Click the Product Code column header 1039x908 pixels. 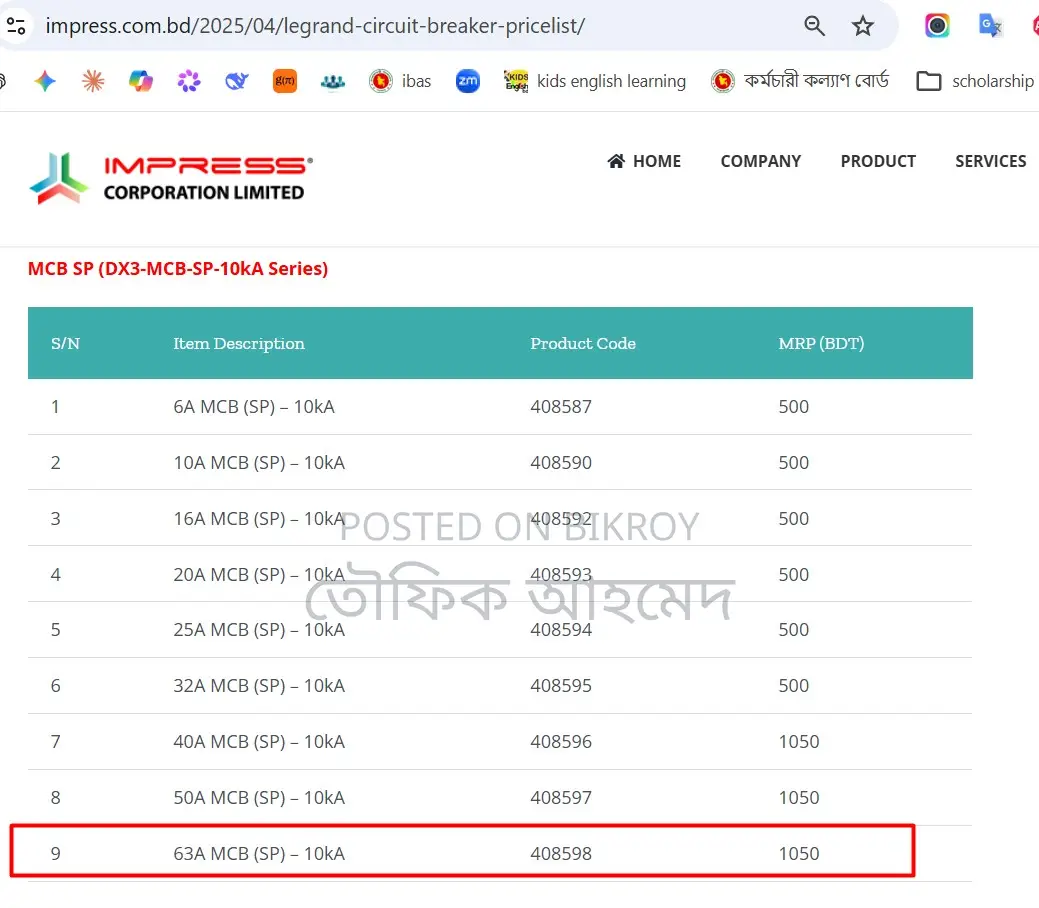(583, 343)
